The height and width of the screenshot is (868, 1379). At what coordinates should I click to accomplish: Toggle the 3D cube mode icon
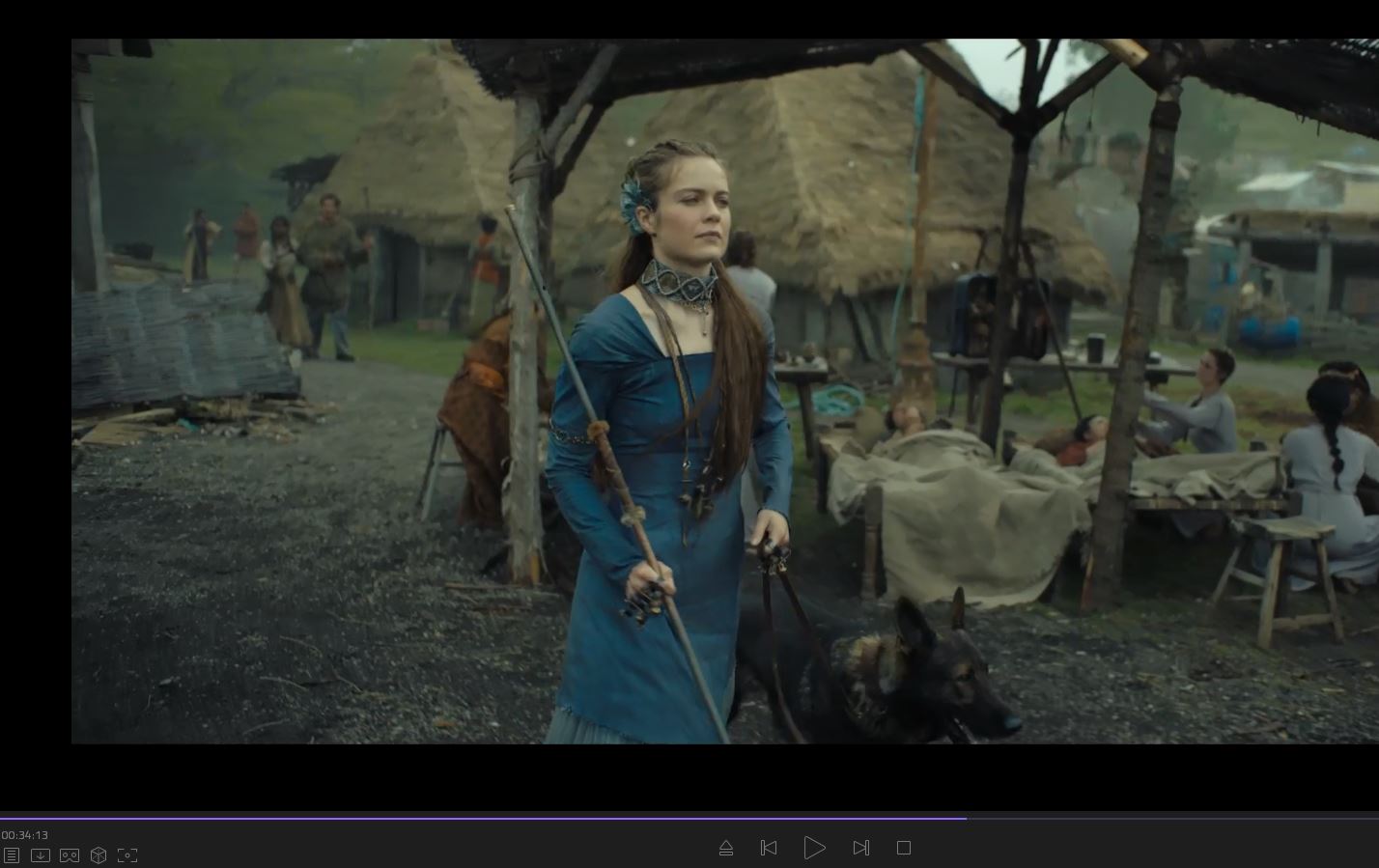click(98, 855)
